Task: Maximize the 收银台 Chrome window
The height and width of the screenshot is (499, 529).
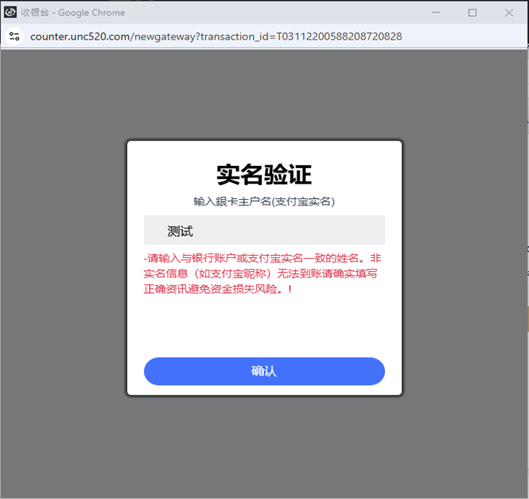Action: (472, 12)
